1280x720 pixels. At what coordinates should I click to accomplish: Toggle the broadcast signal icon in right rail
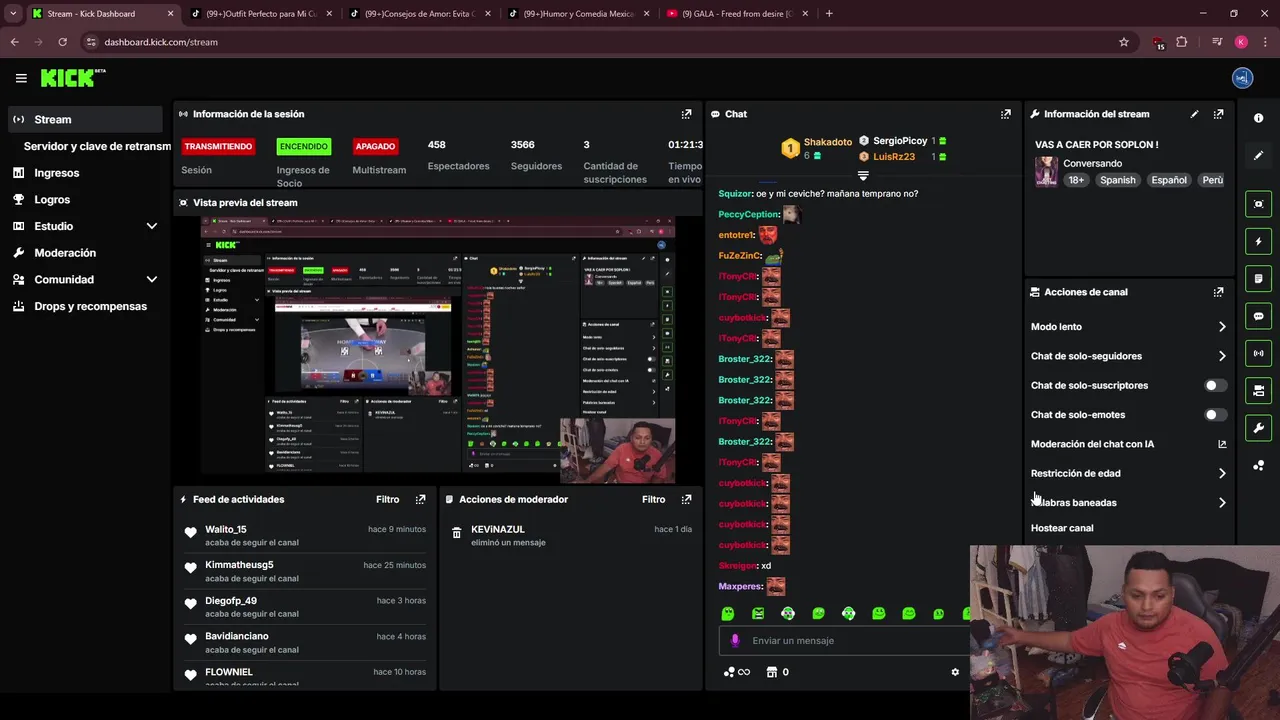tap(1258, 353)
